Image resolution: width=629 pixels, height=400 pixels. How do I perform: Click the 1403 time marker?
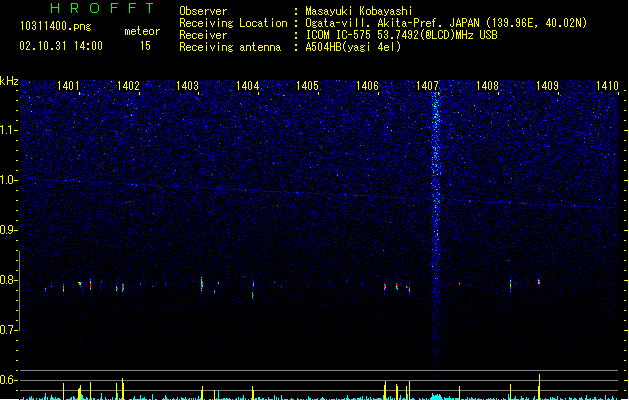[x=187, y=86]
